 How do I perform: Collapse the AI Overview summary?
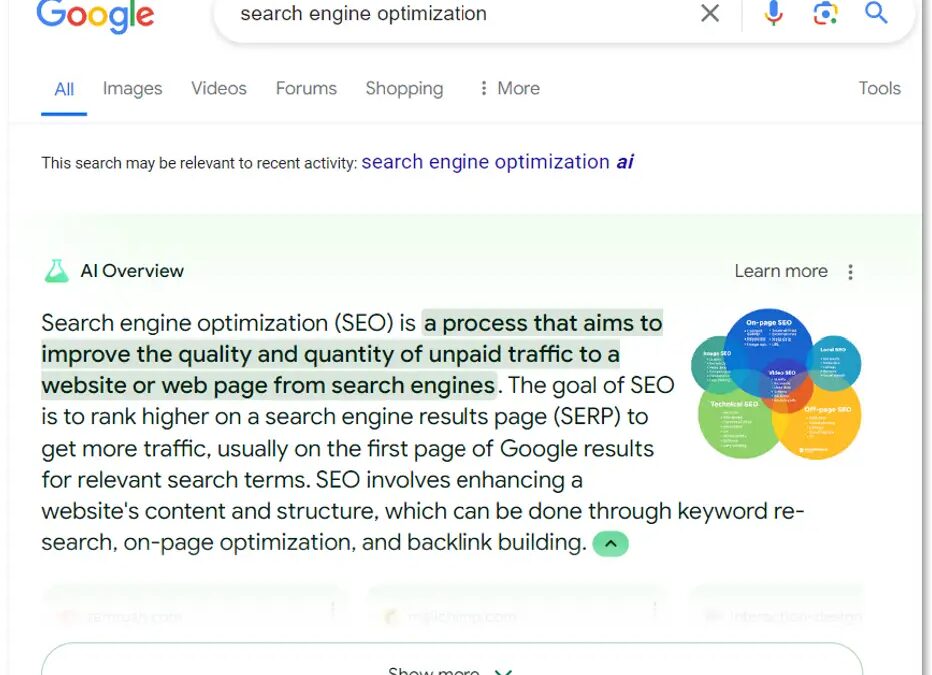coord(611,543)
